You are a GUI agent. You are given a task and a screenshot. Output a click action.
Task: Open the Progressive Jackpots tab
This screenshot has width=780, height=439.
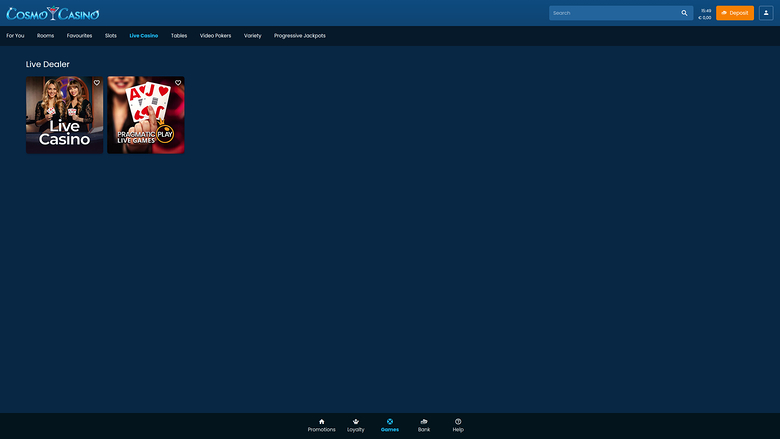299,35
